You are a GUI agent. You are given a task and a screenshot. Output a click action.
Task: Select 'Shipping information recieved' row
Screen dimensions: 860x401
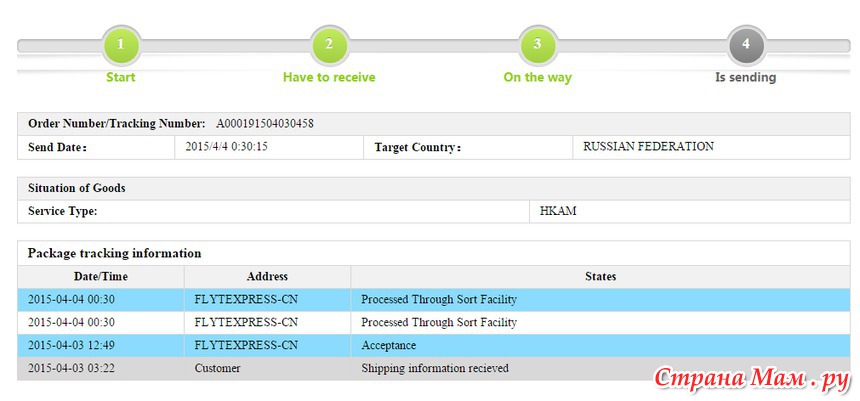[434, 369]
